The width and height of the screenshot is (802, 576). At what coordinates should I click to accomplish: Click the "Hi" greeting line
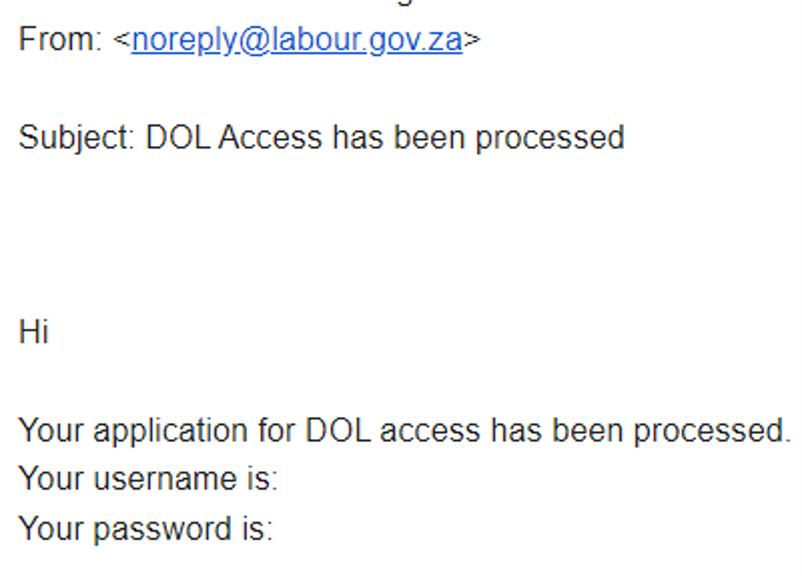pyautogui.click(x=34, y=331)
